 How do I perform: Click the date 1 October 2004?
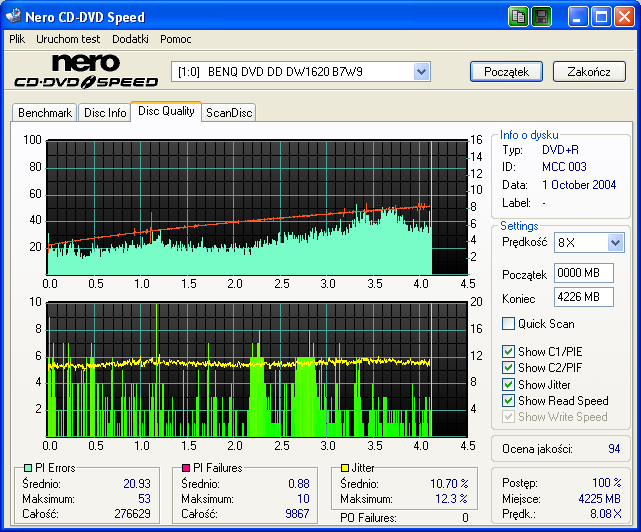[x=579, y=185]
